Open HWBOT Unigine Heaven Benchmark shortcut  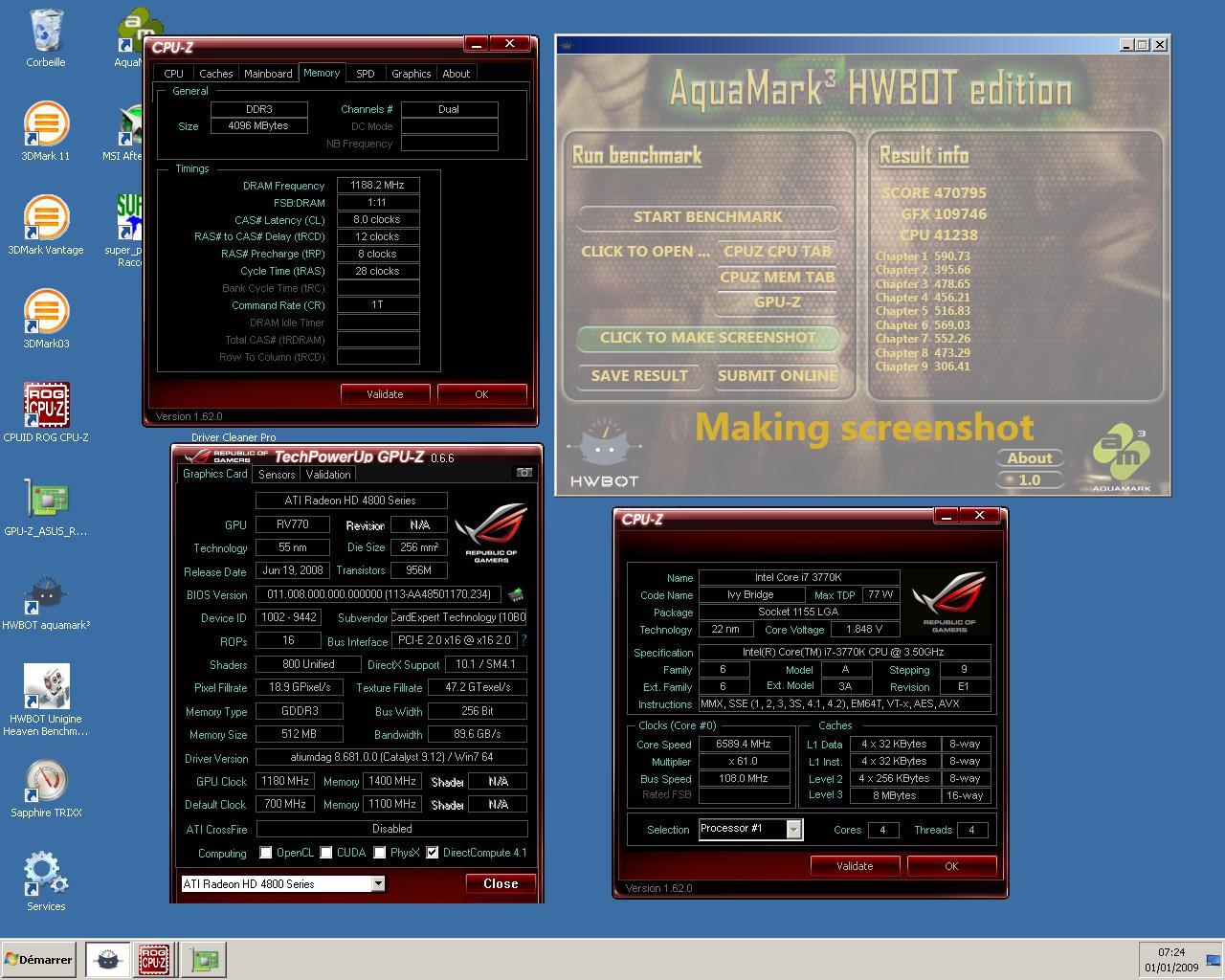(x=46, y=701)
